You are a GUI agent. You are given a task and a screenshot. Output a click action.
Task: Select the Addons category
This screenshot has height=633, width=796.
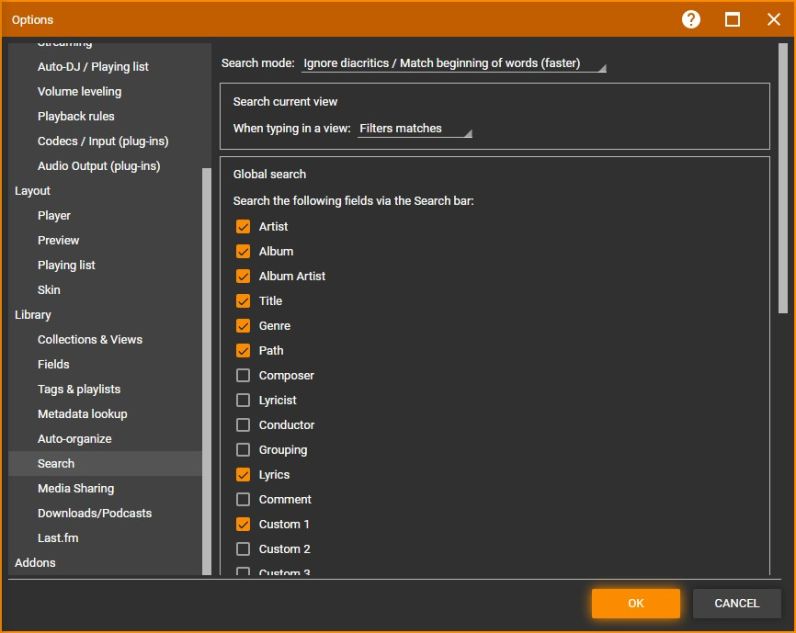point(35,563)
